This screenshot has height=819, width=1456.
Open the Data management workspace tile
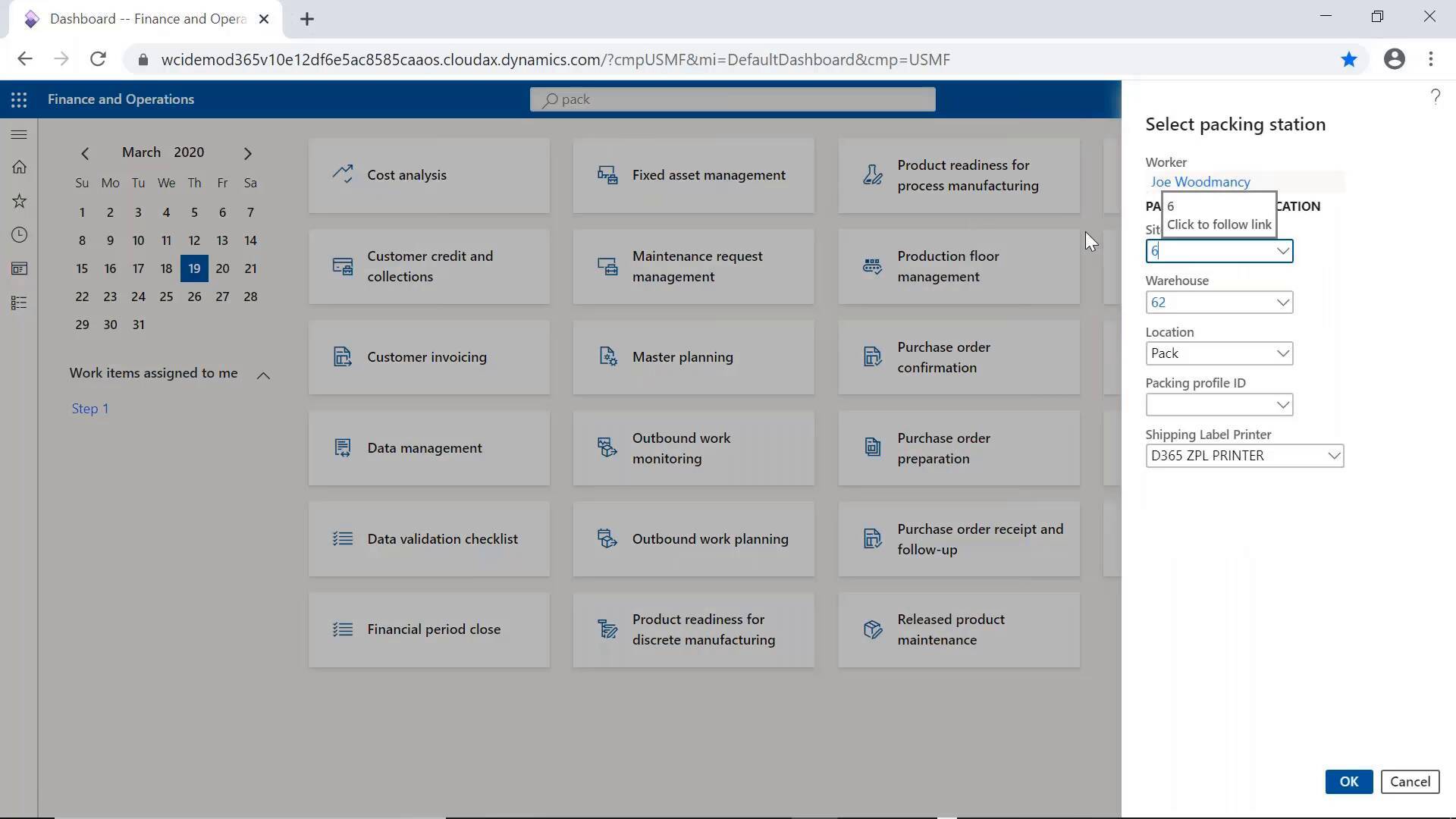pos(428,447)
